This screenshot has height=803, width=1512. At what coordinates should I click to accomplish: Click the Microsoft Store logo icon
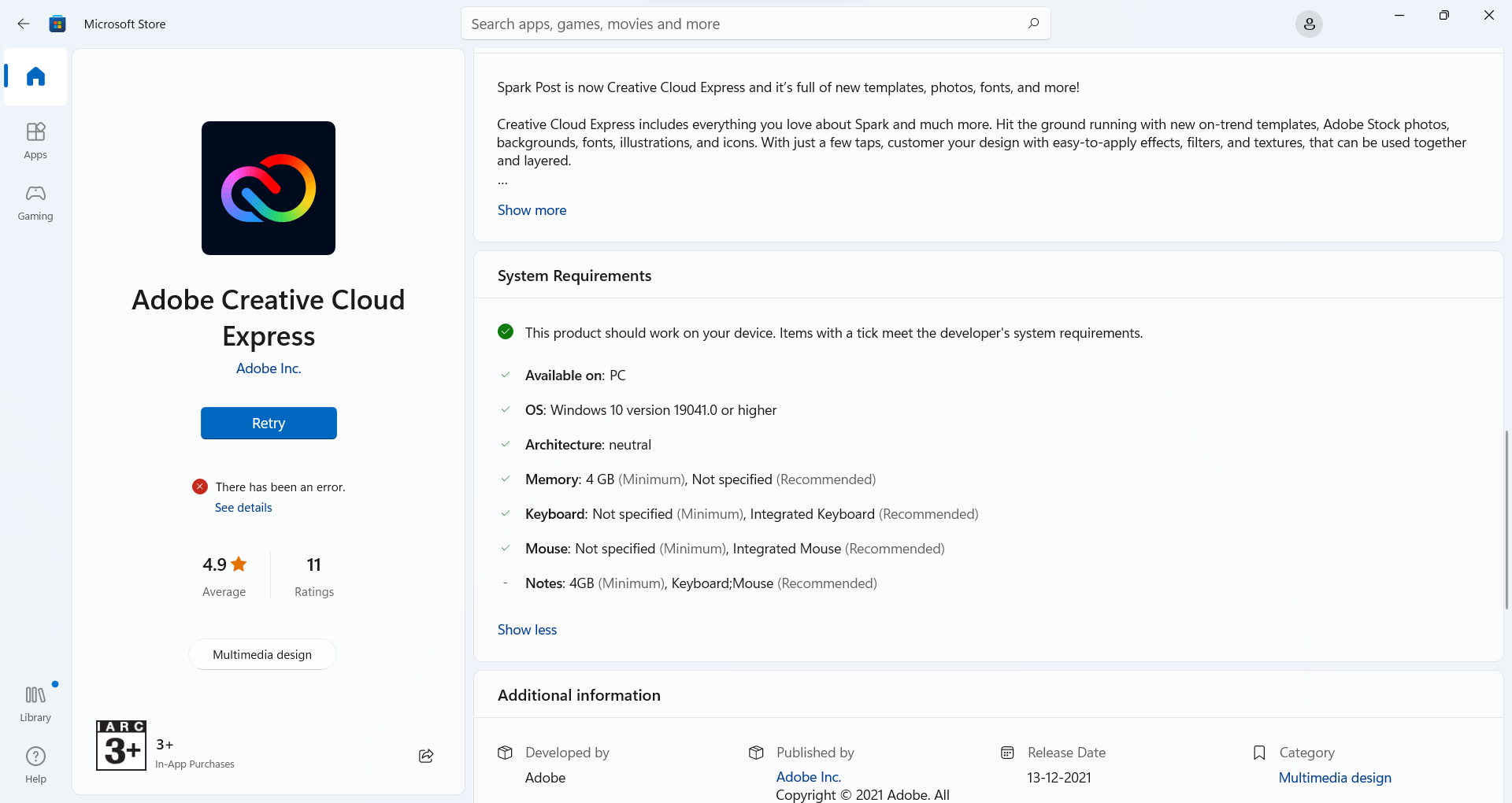tap(57, 24)
